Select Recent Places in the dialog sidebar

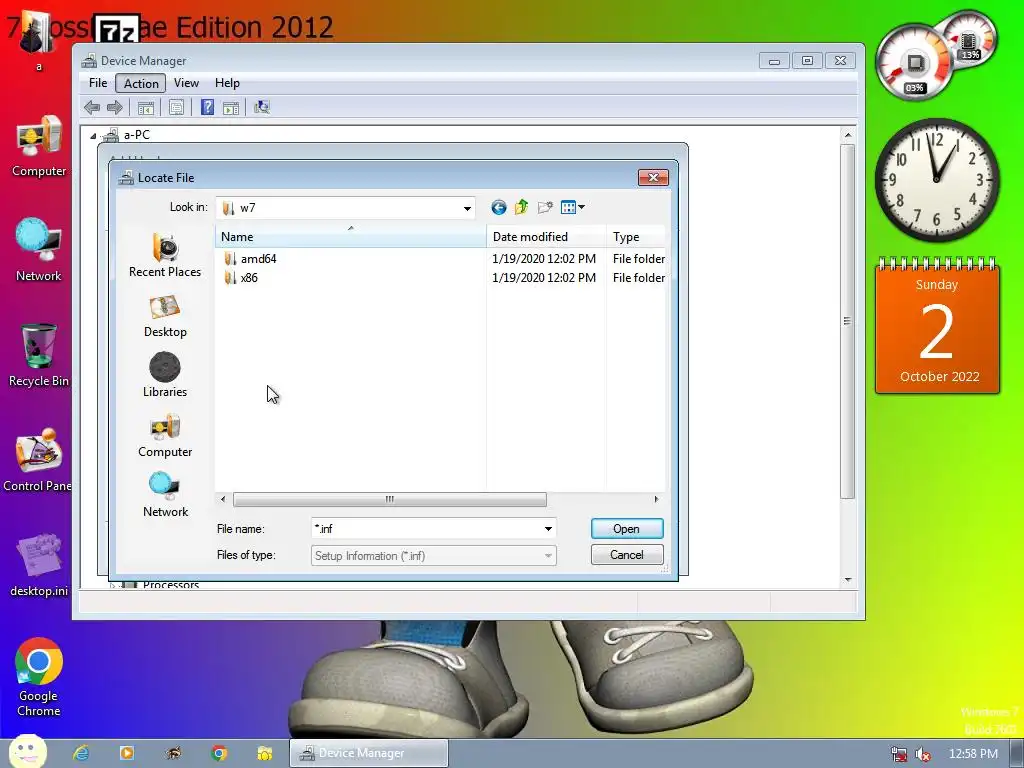point(165,255)
